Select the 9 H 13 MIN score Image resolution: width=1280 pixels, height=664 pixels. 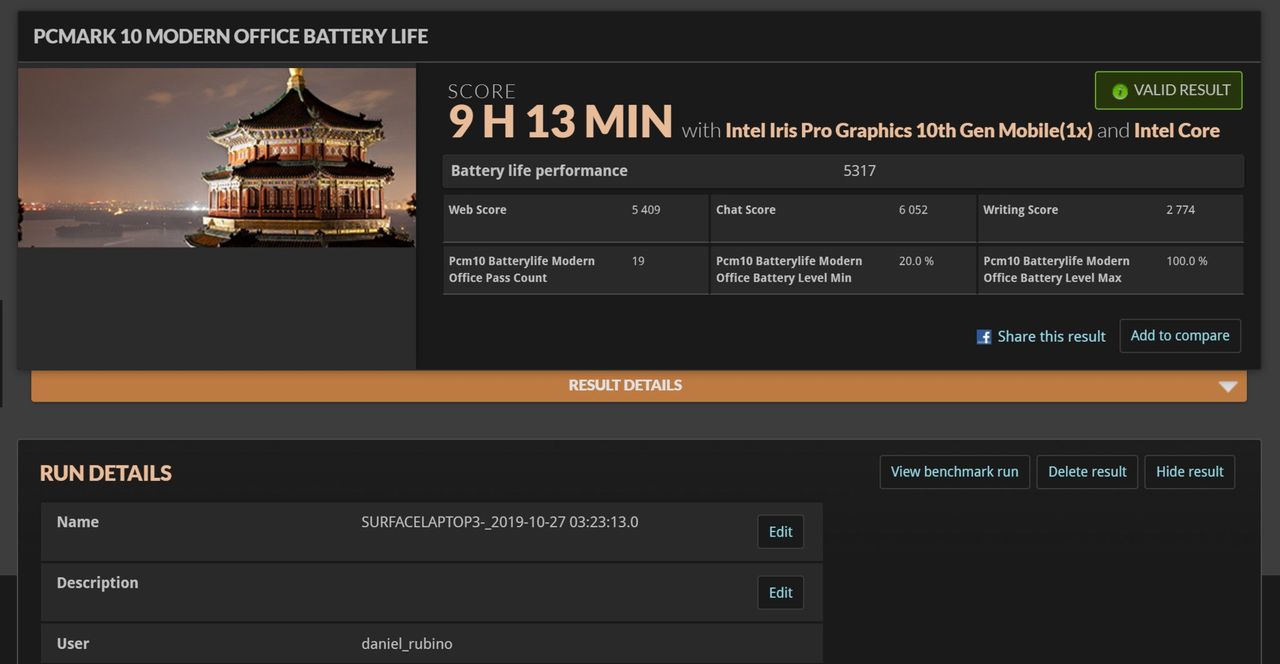coord(560,122)
